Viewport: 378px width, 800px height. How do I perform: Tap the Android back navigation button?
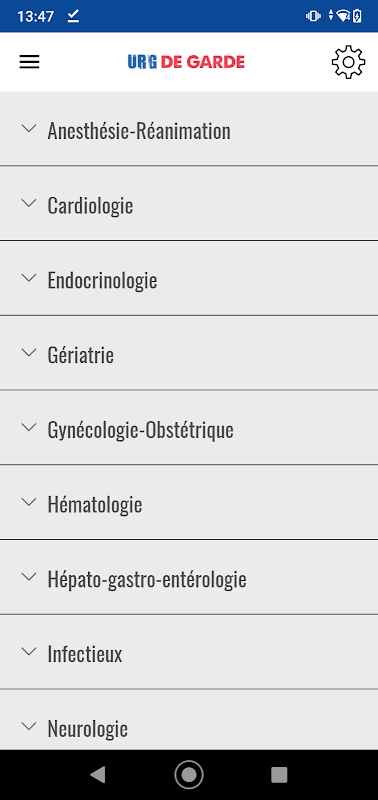coord(97,774)
